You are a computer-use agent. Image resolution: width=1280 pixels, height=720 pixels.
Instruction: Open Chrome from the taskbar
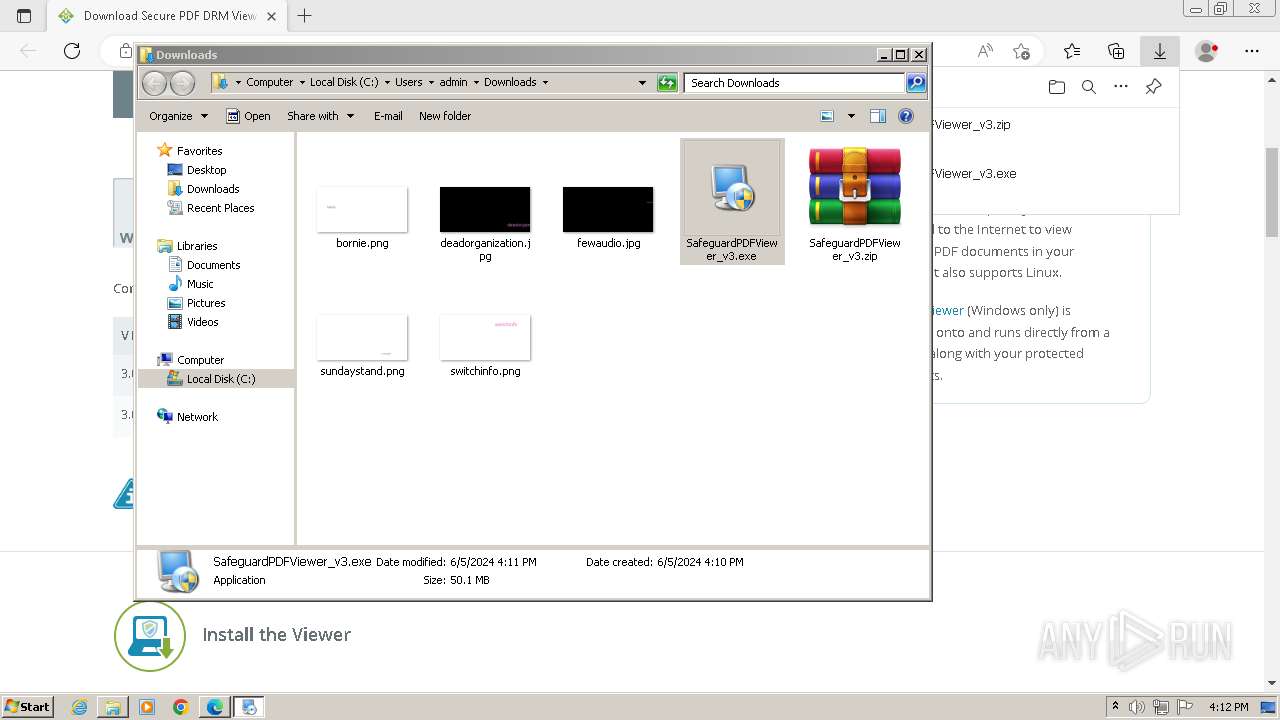(181, 707)
